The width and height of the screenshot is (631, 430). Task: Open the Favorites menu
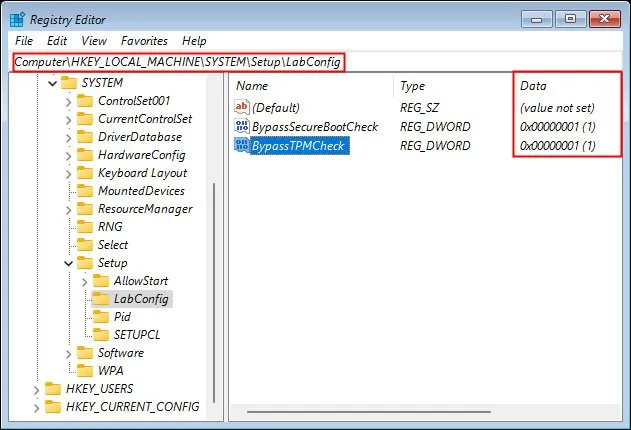(144, 41)
